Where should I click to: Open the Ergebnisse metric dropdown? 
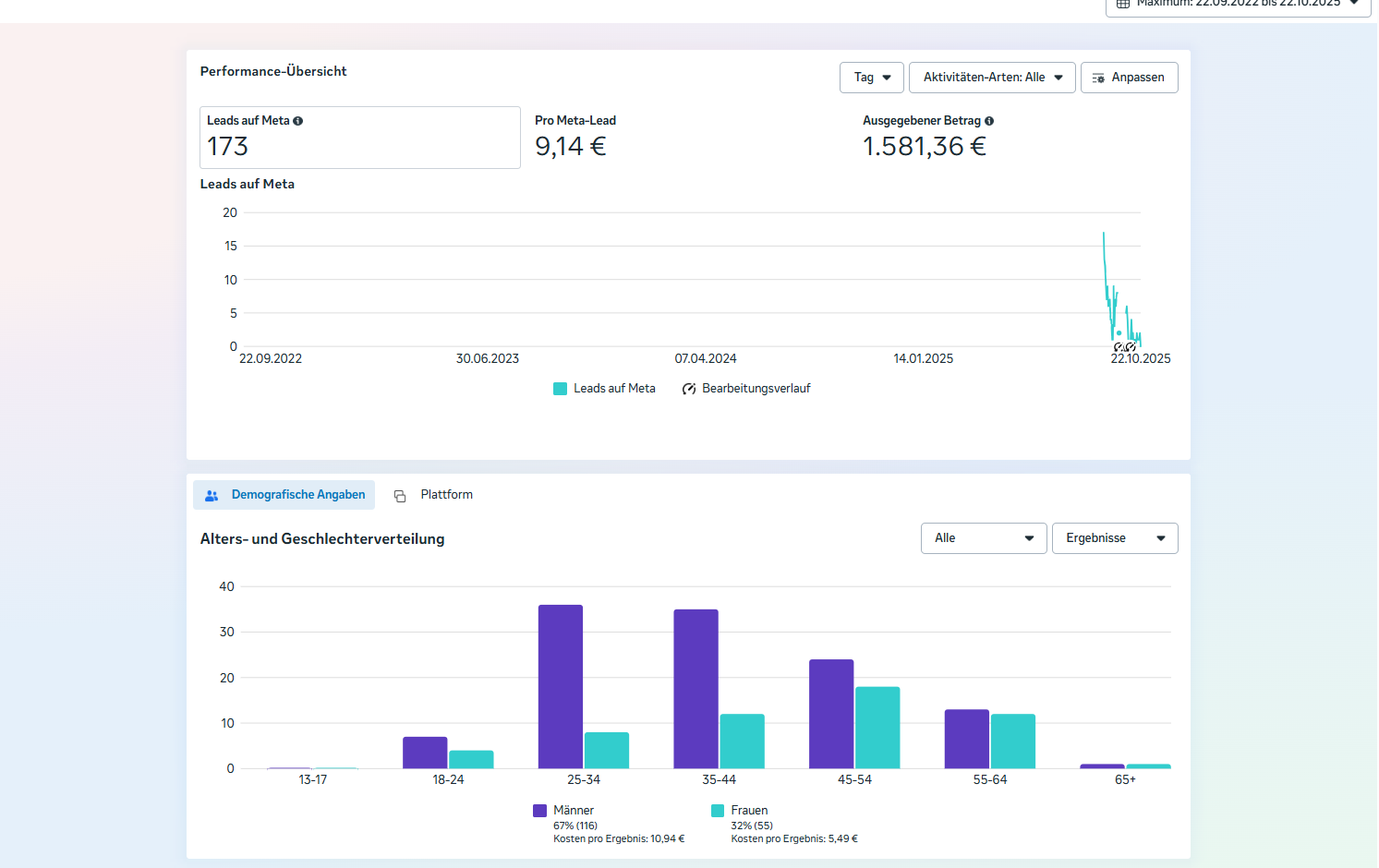coord(1114,538)
